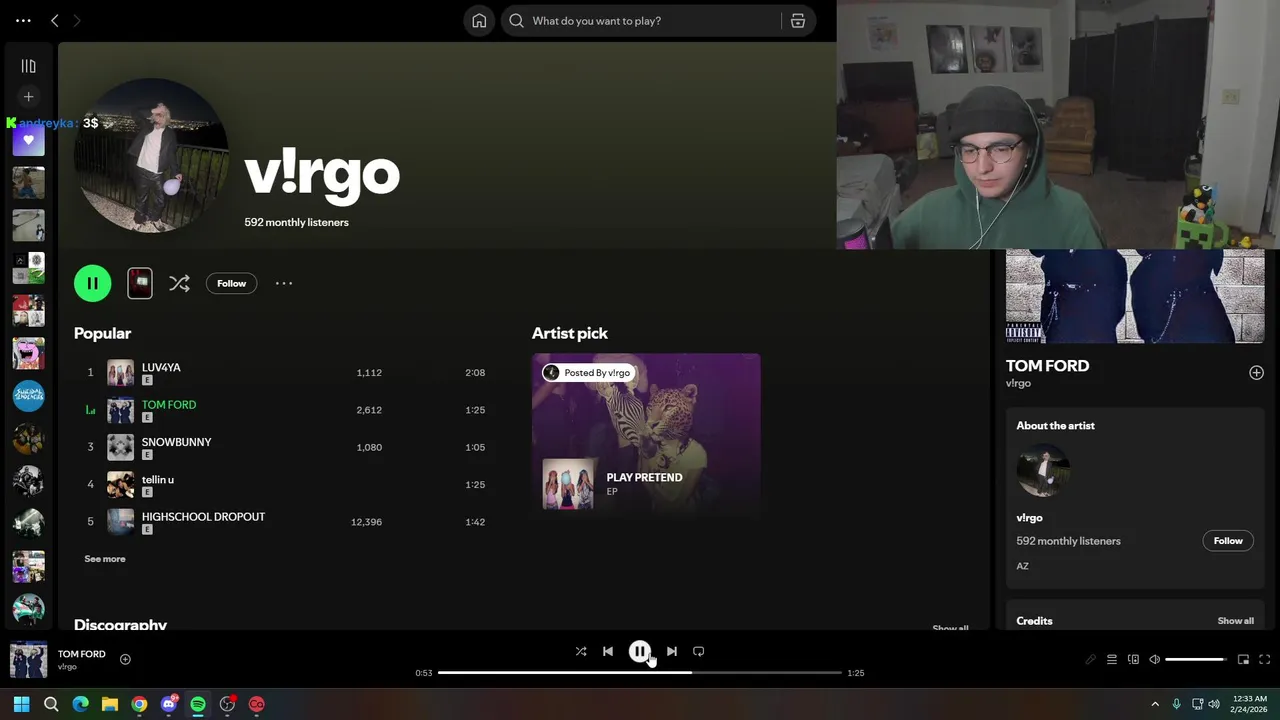
Task: Click the plus Create button in sidebar
Action: click(28, 97)
